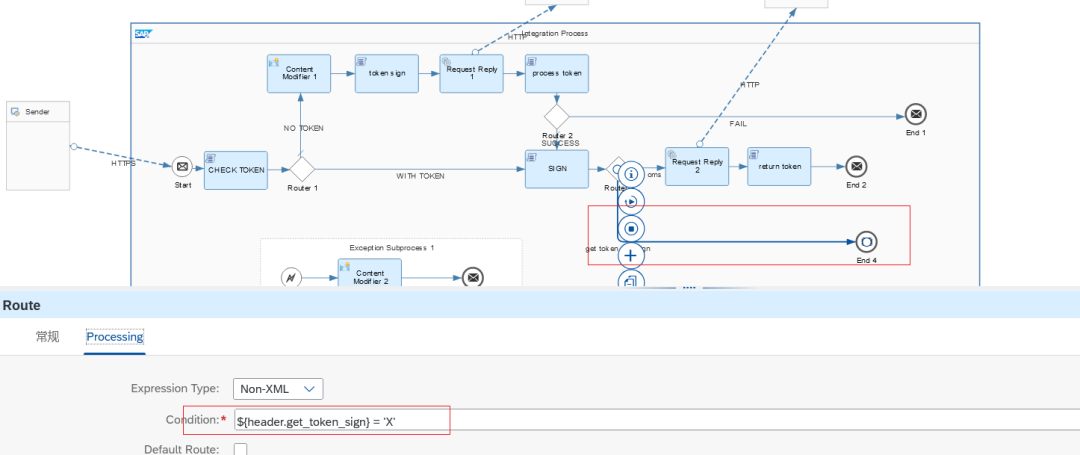Image resolution: width=1080 pixels, height=455 pixels.
Task: Open the Expression Type Non-XML dropdown
Action: point(278,389)
